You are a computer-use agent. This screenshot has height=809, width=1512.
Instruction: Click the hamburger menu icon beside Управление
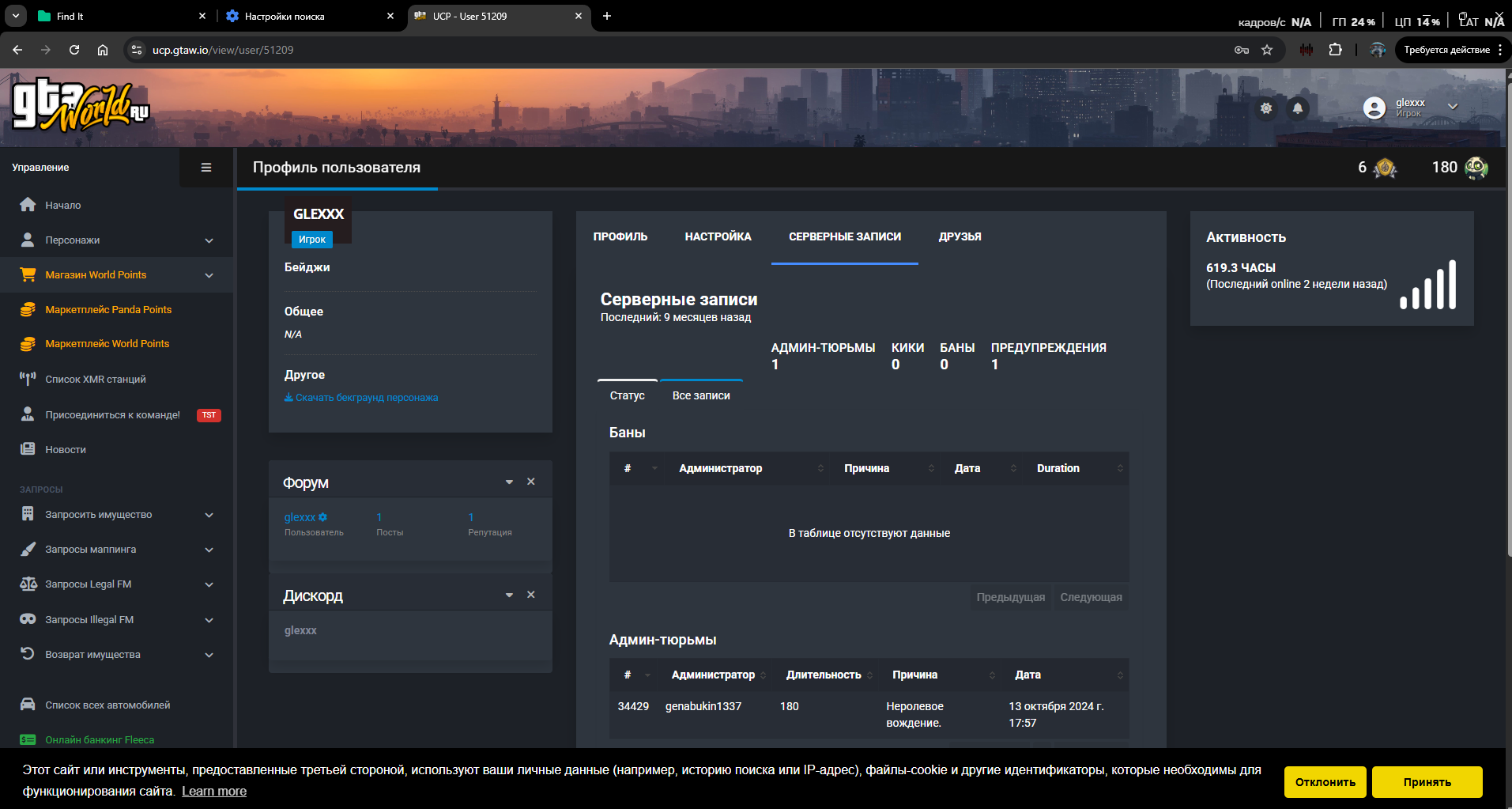(x=206, y=168)
